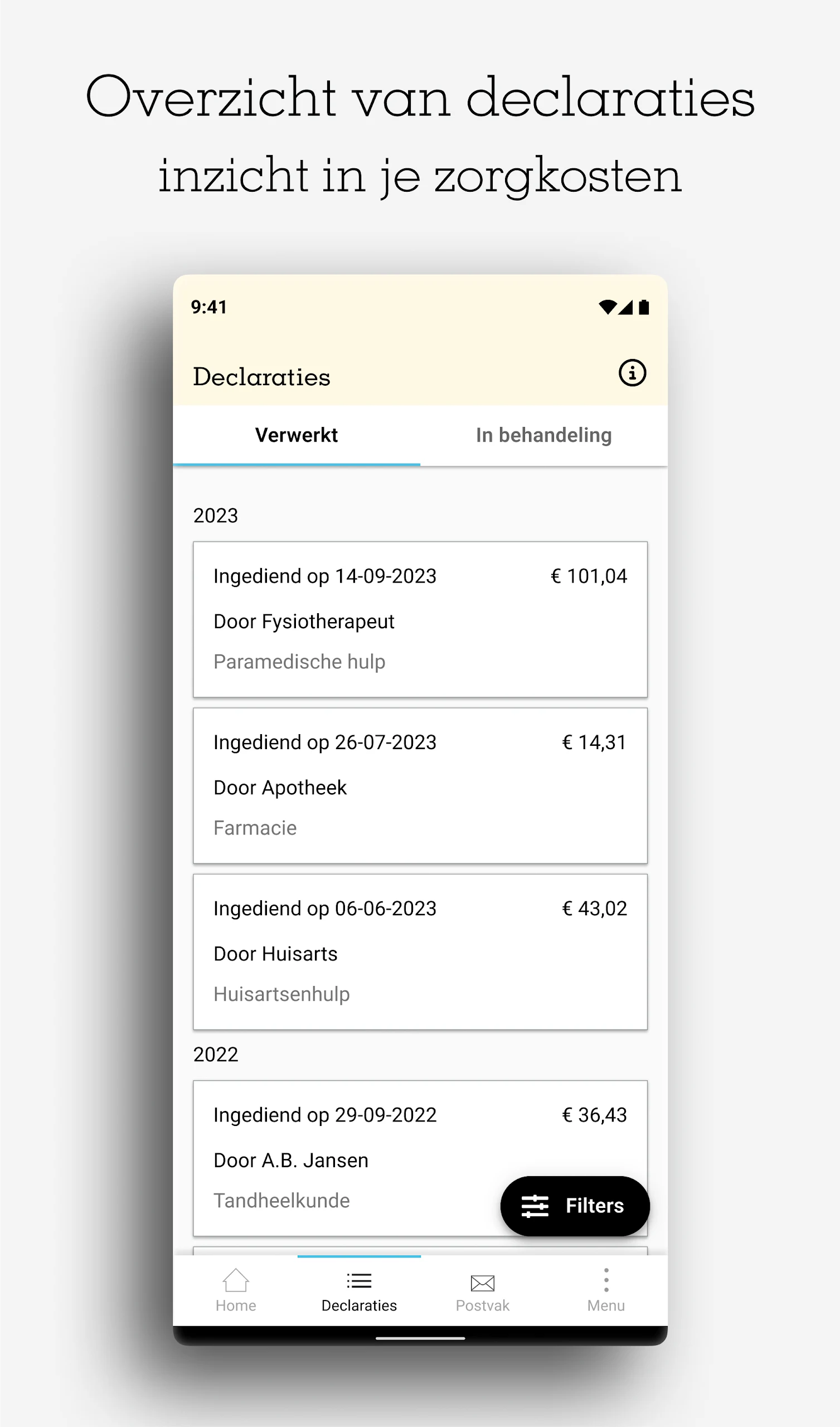This screenshot has width=840, height=1427.
Task: Switch to the In behandeling tab
Action: click(544, 435)
